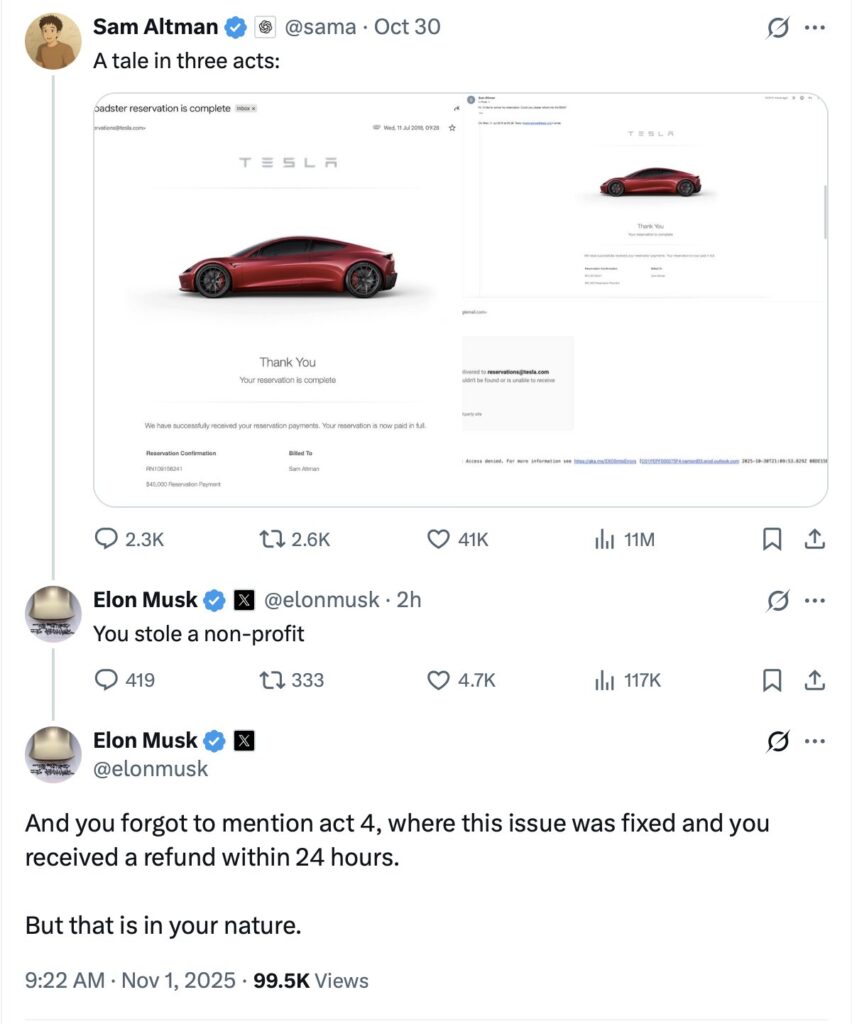Bookmark "You stole a non-profit" tweet

click(772, 680)
